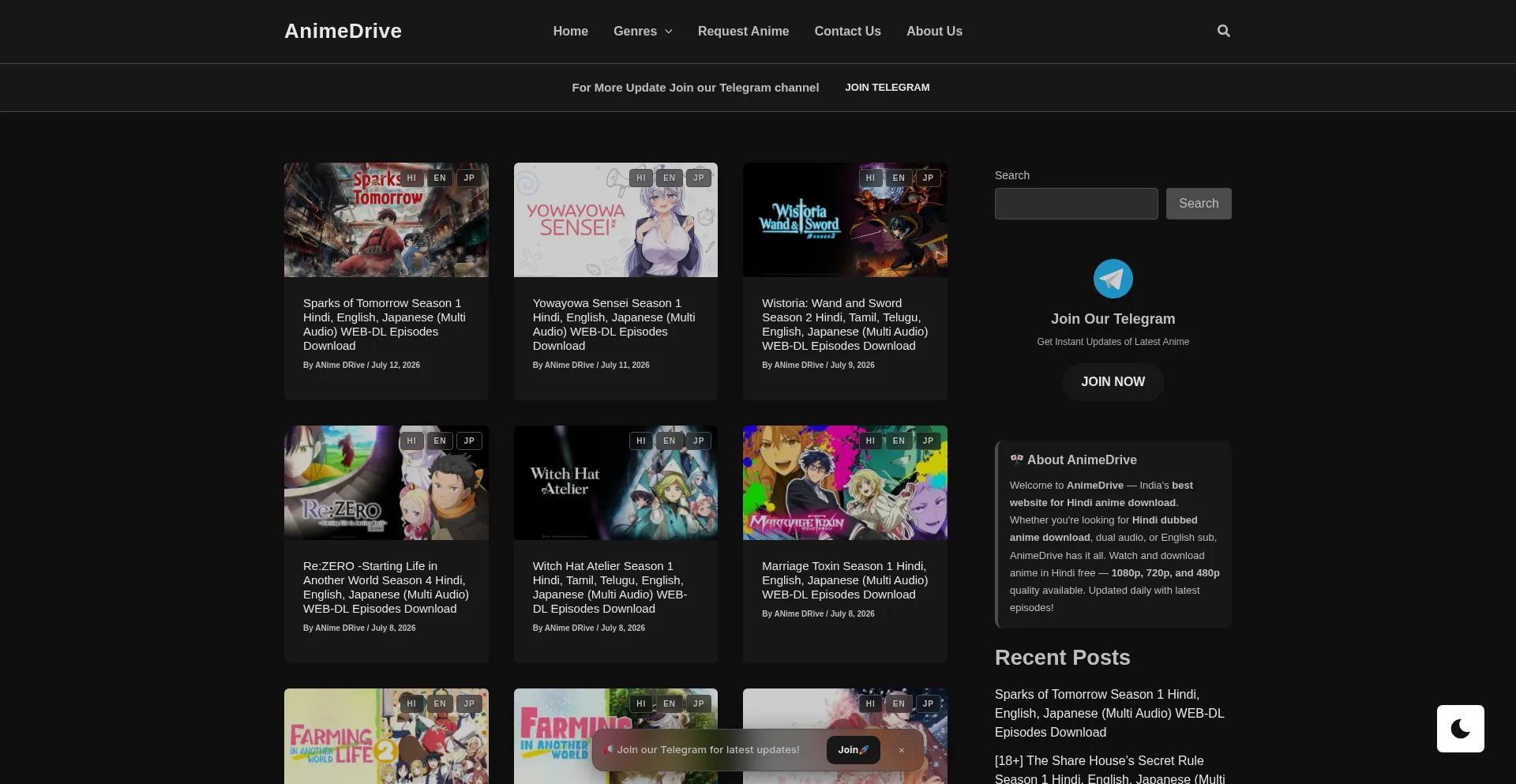Viewport: 1516px width, 784px height.
Task: Click the JP badge on Witch Hat Atelier
Action: [699, 441]
